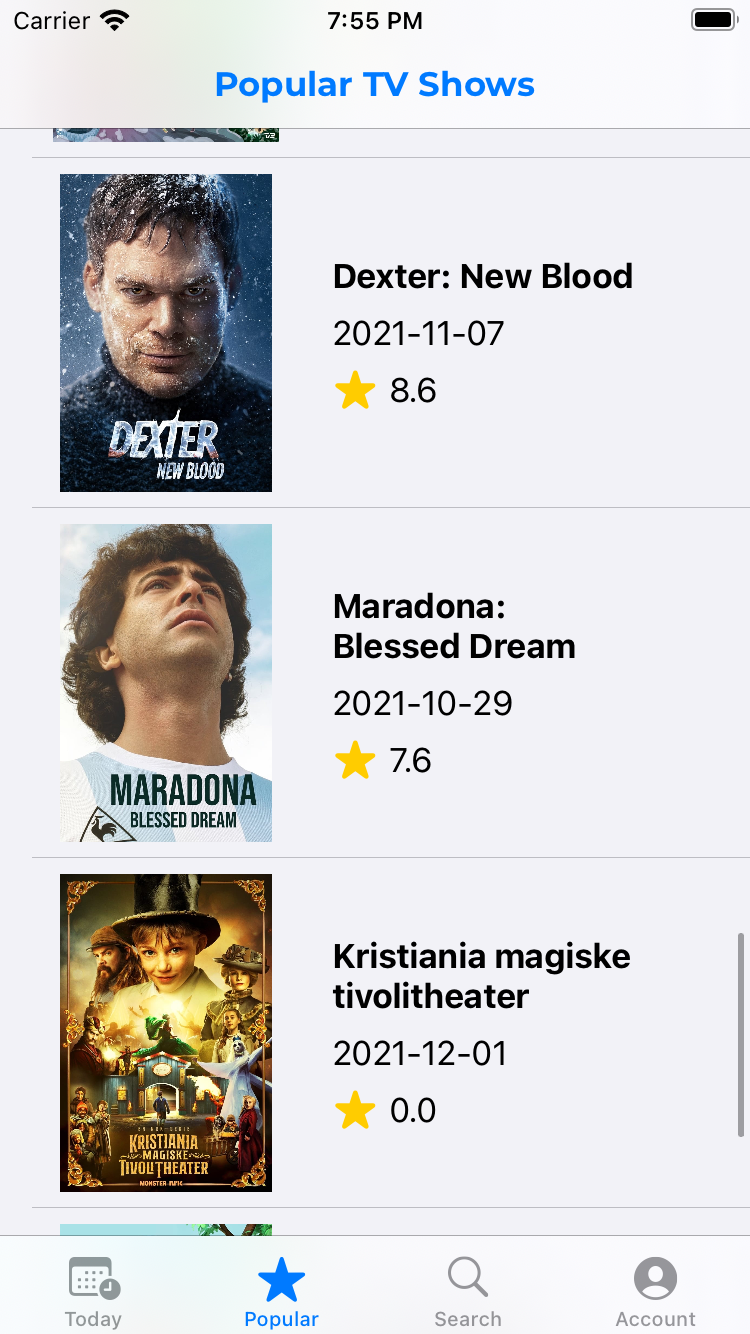750x1334 pixels.
Task: Tap the partially visible poster at bottom
Action: tap(166, 1230)
